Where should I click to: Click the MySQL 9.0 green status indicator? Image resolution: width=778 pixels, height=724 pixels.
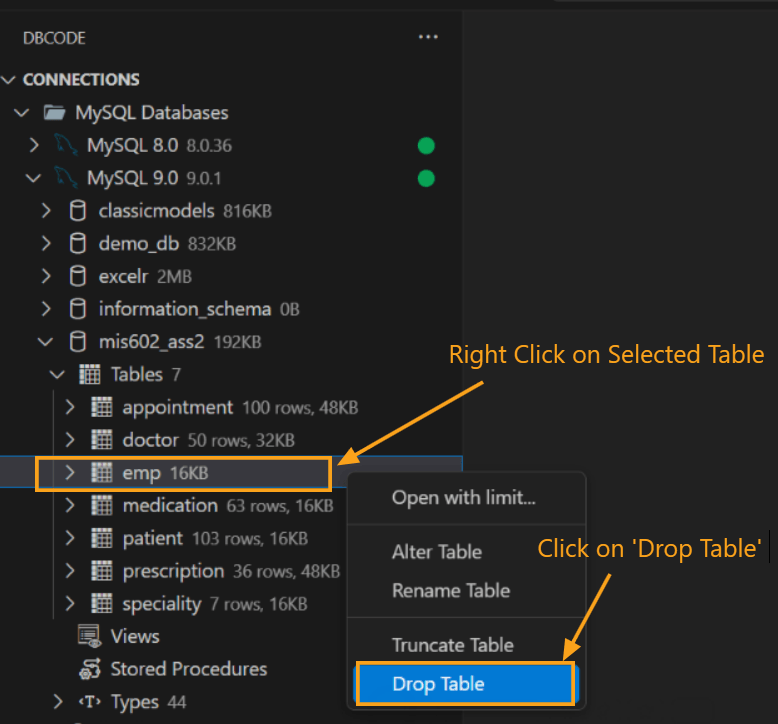tap(426, 179)
